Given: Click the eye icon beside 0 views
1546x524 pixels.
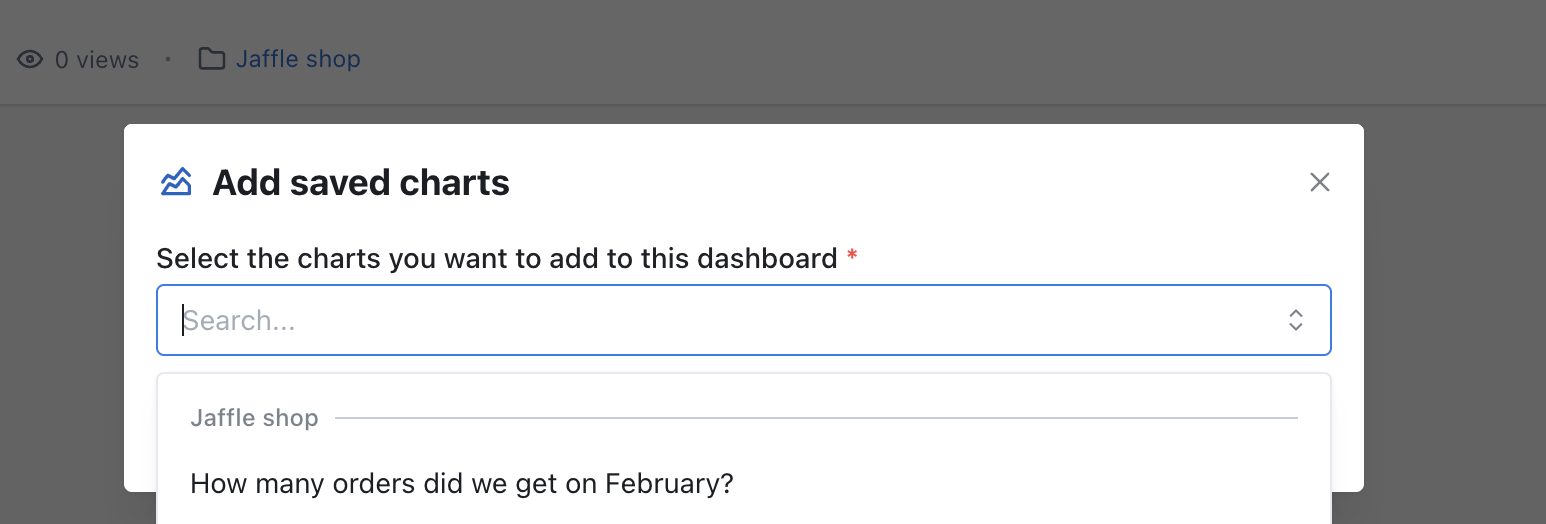Looking at the screenshot, I should [x=30, y=60].
